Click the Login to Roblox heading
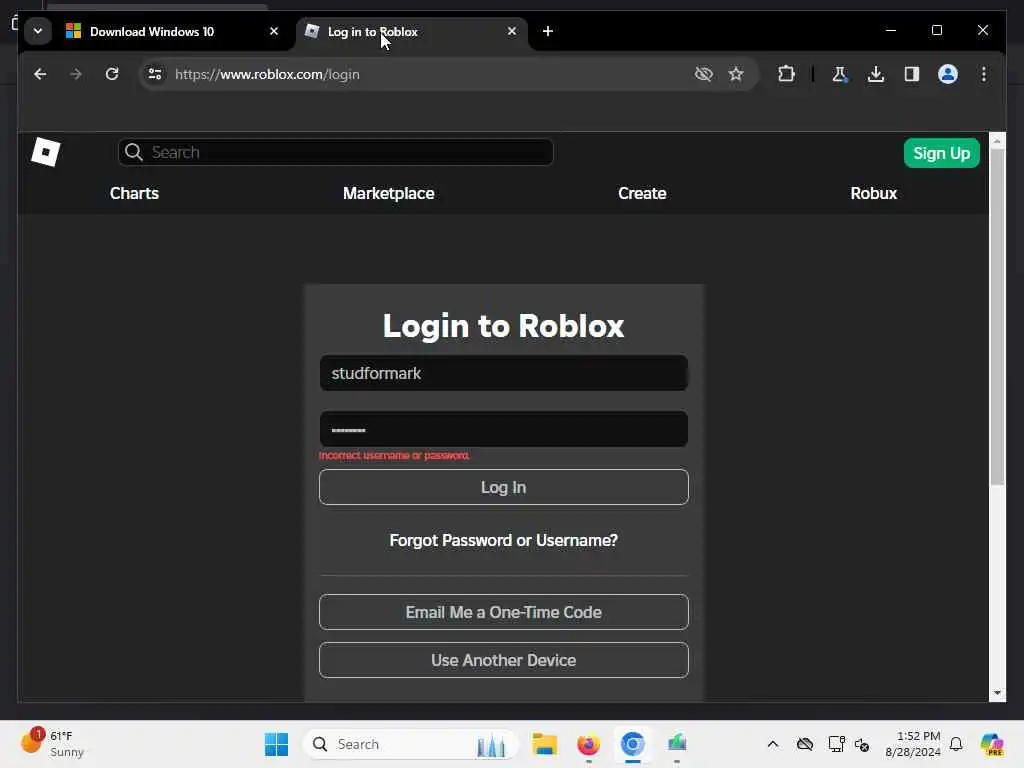This screenshot has width=1024, height=768. coord(504,325)
